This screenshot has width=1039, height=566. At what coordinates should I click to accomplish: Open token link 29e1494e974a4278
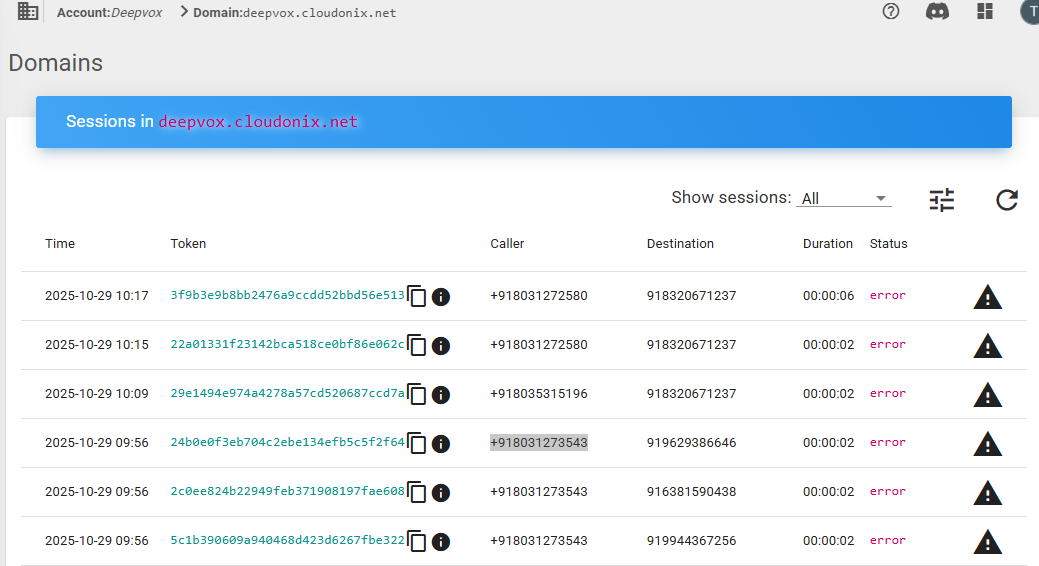(287, 394)
